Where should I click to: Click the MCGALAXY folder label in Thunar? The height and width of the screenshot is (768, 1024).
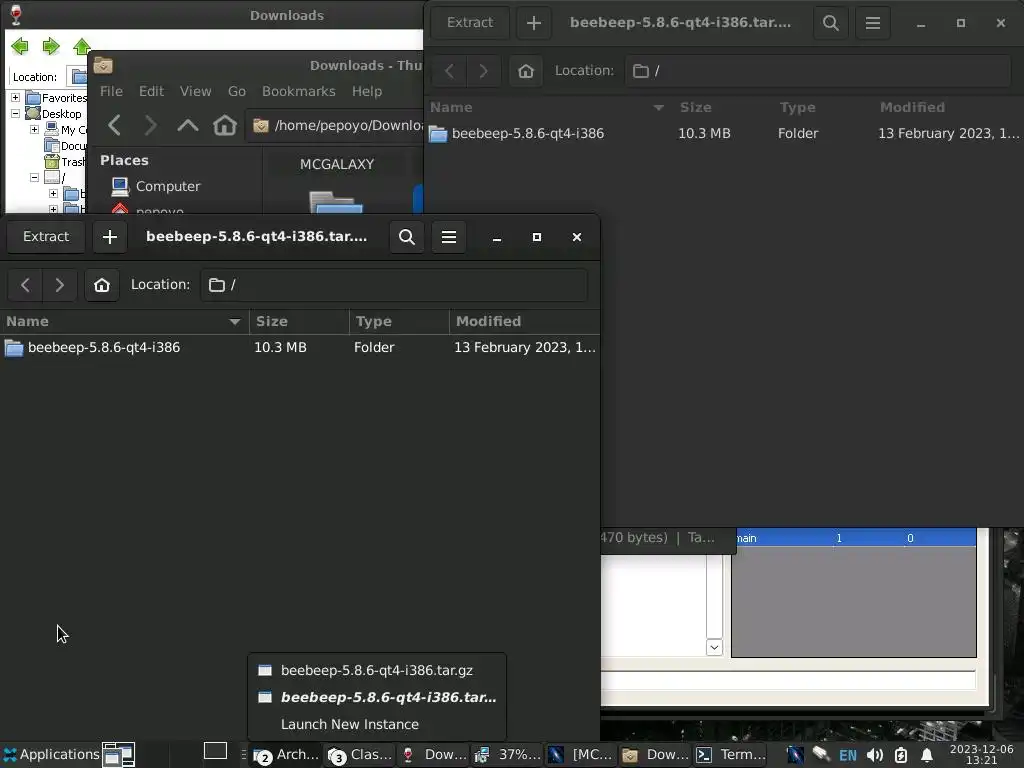[x=336, y=165]
